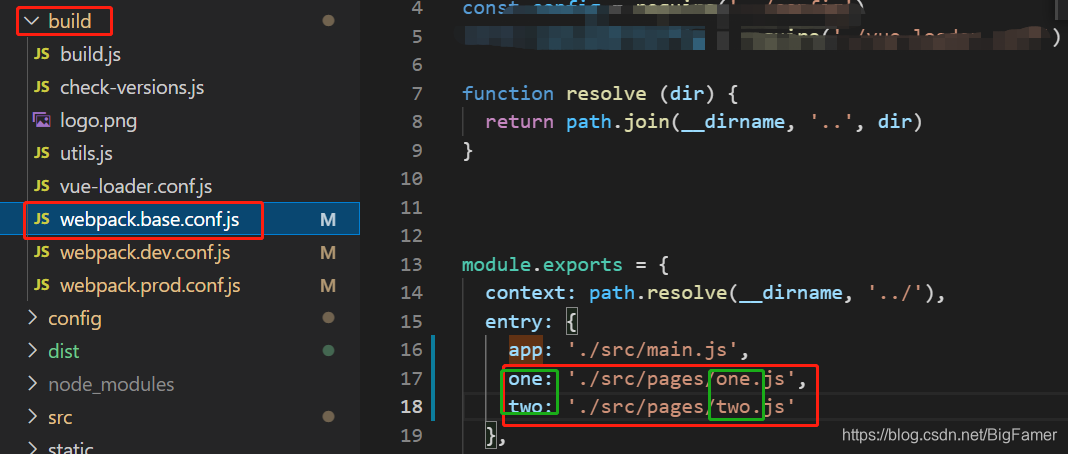Select the node_modules folder label
This screenshot has width=1068, height=454.
coord(111,385)
